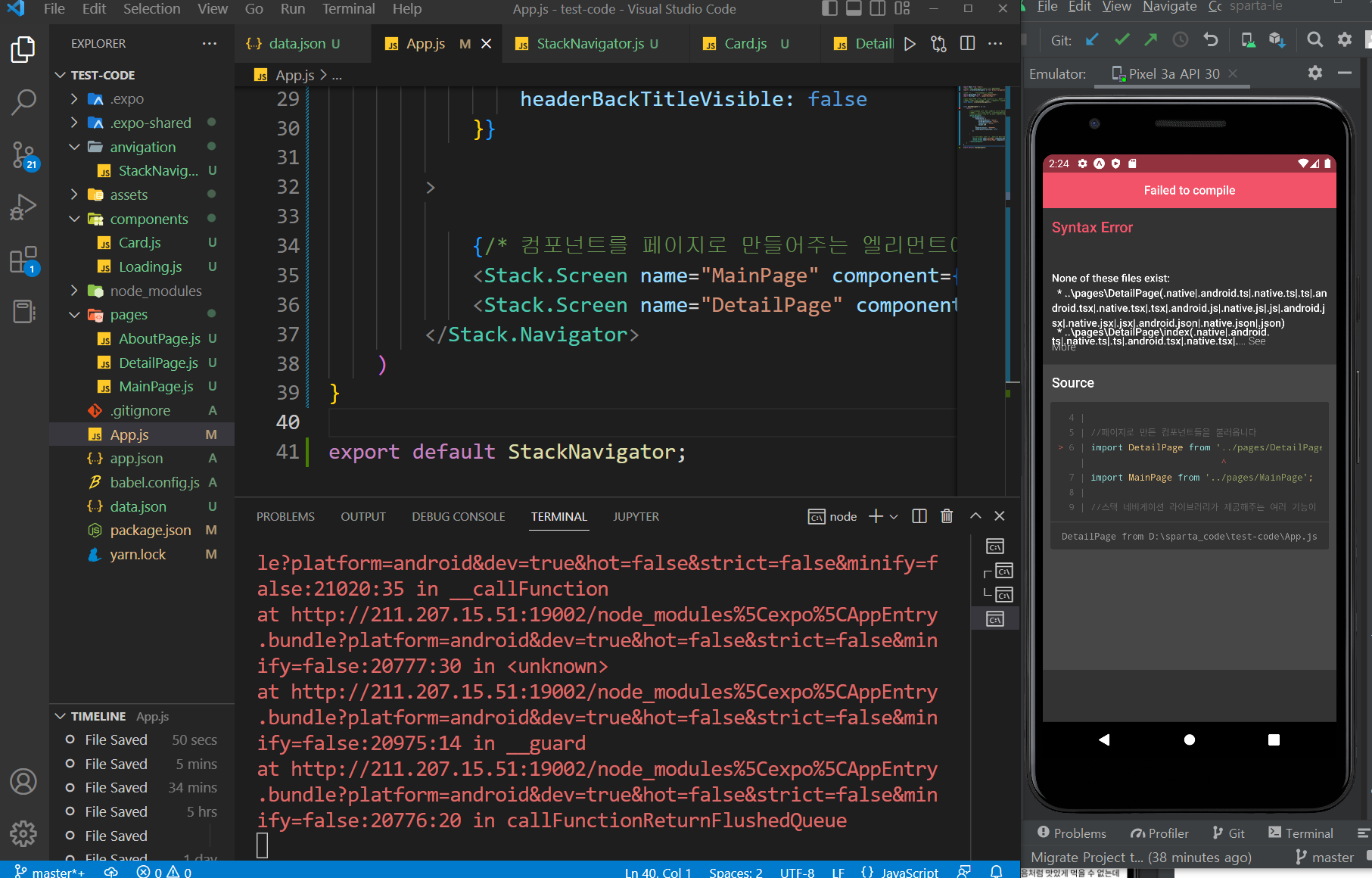Tap the Android back button on the emulator

pos(1104,739)
